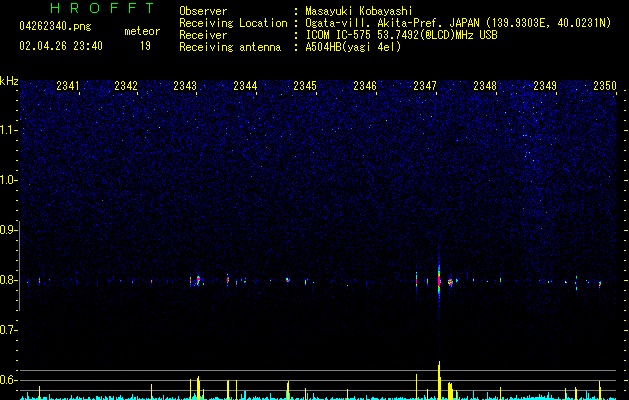Image resolution: width=629 pixels, height=400 pixels.
Task: Click the Receiving antenna label
Action: point(230,47)
